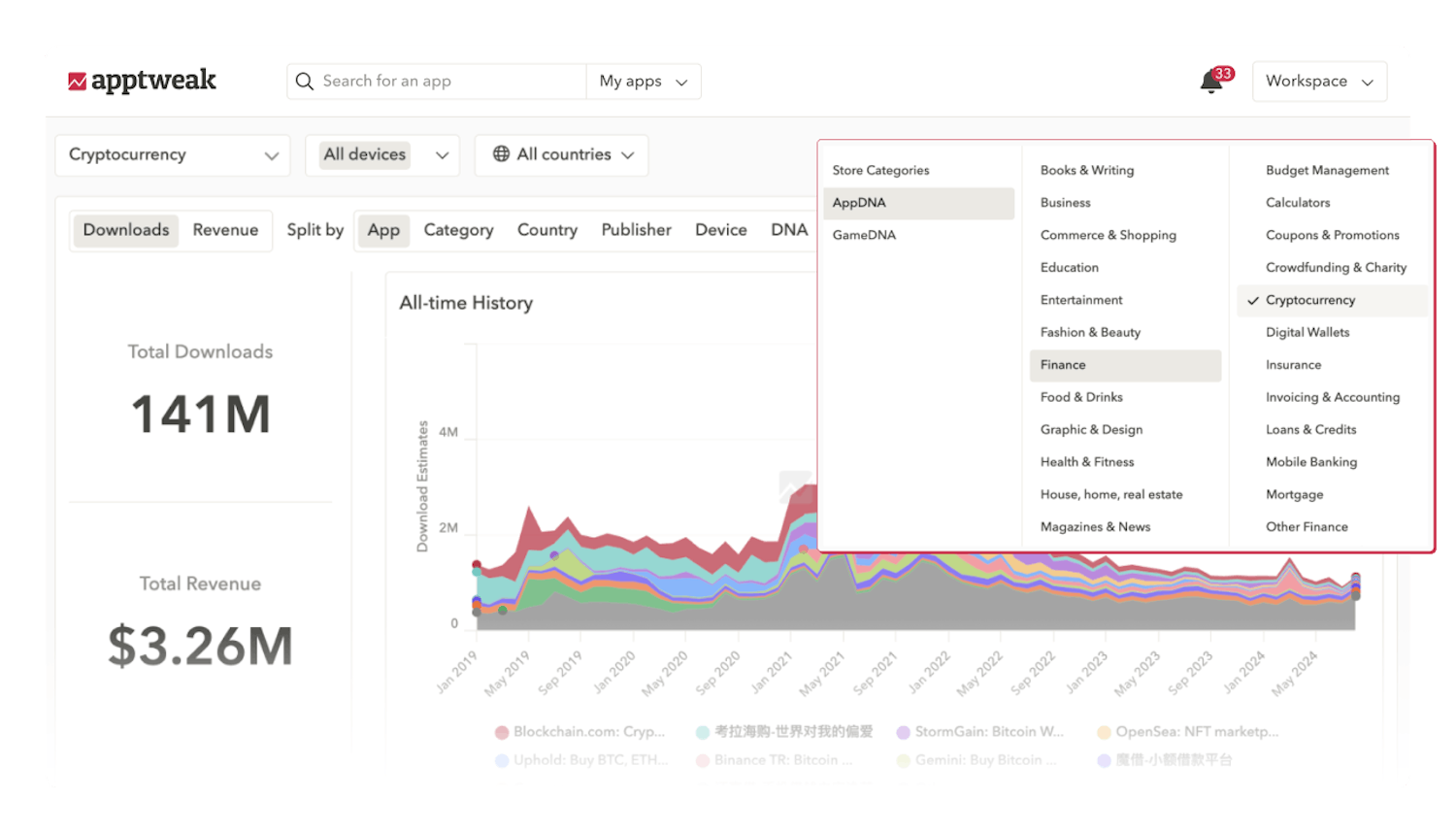Click inside the app search field
The image size is (1456, 833).
click(x=427, y=82)
